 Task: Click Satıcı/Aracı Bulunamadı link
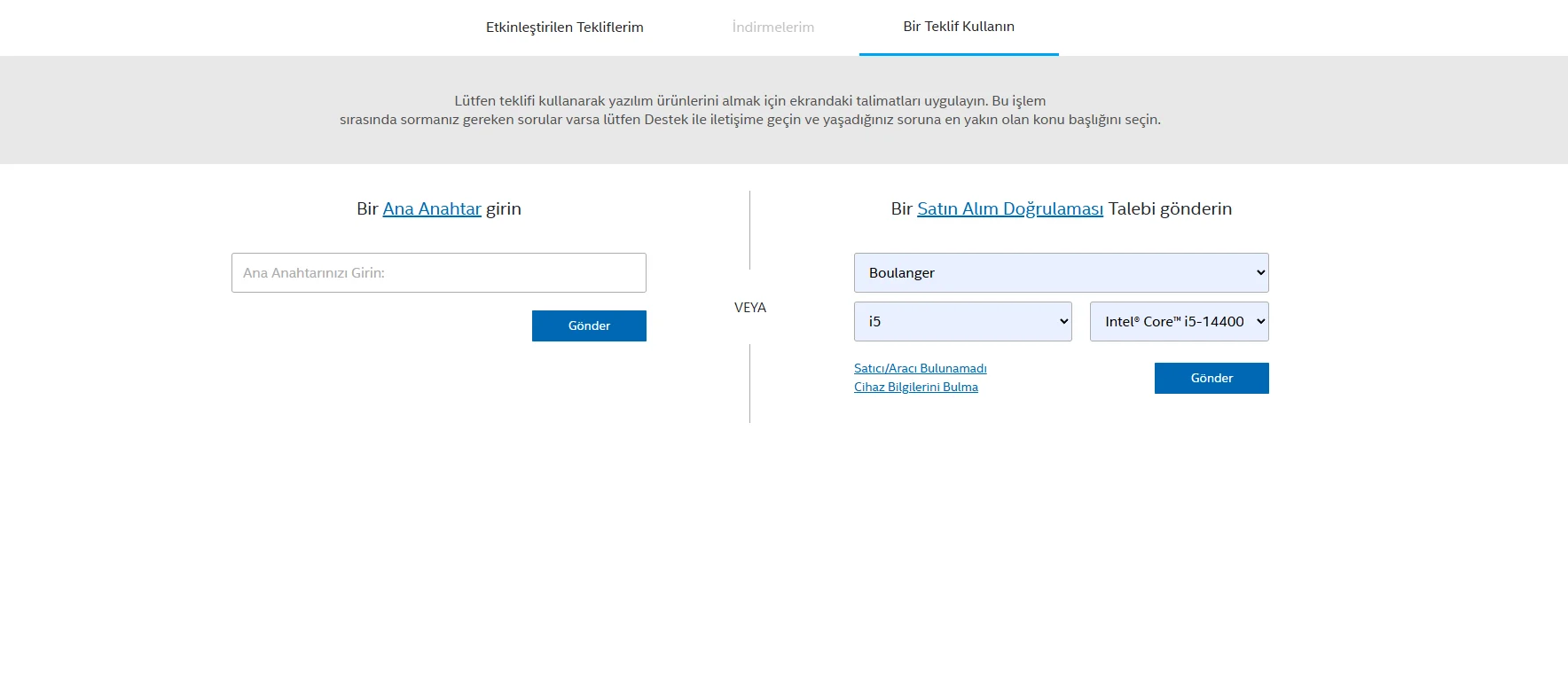tap(921, 368)
